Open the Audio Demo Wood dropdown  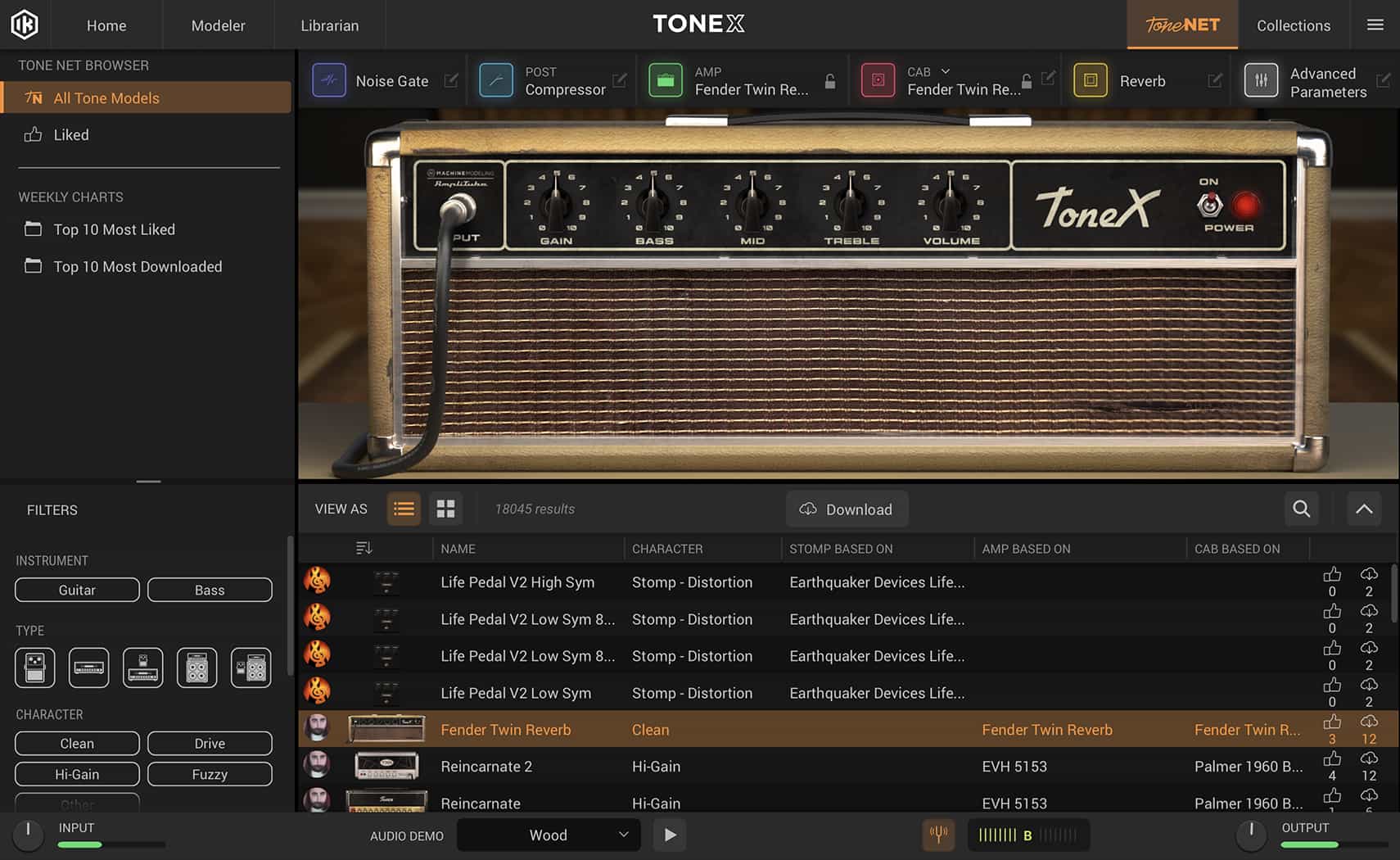tap(549, 835)
